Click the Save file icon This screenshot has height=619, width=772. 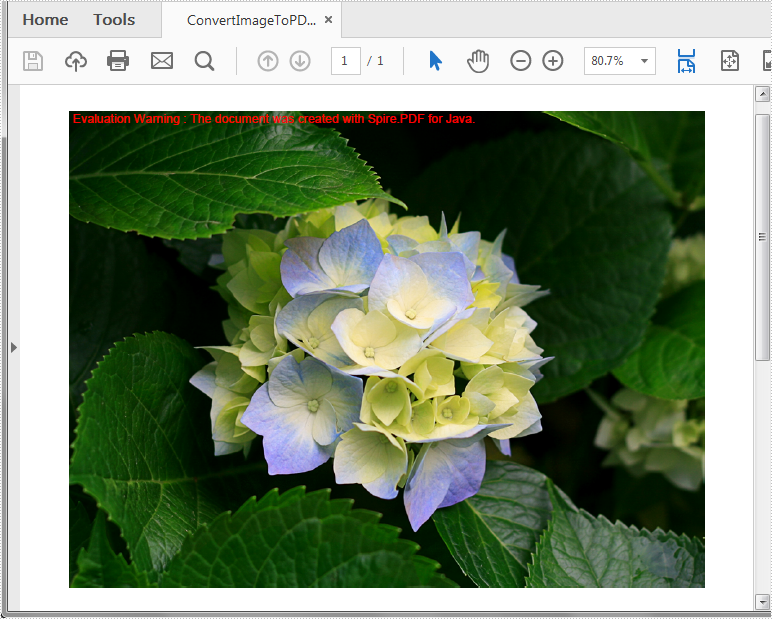coord(33,61)
